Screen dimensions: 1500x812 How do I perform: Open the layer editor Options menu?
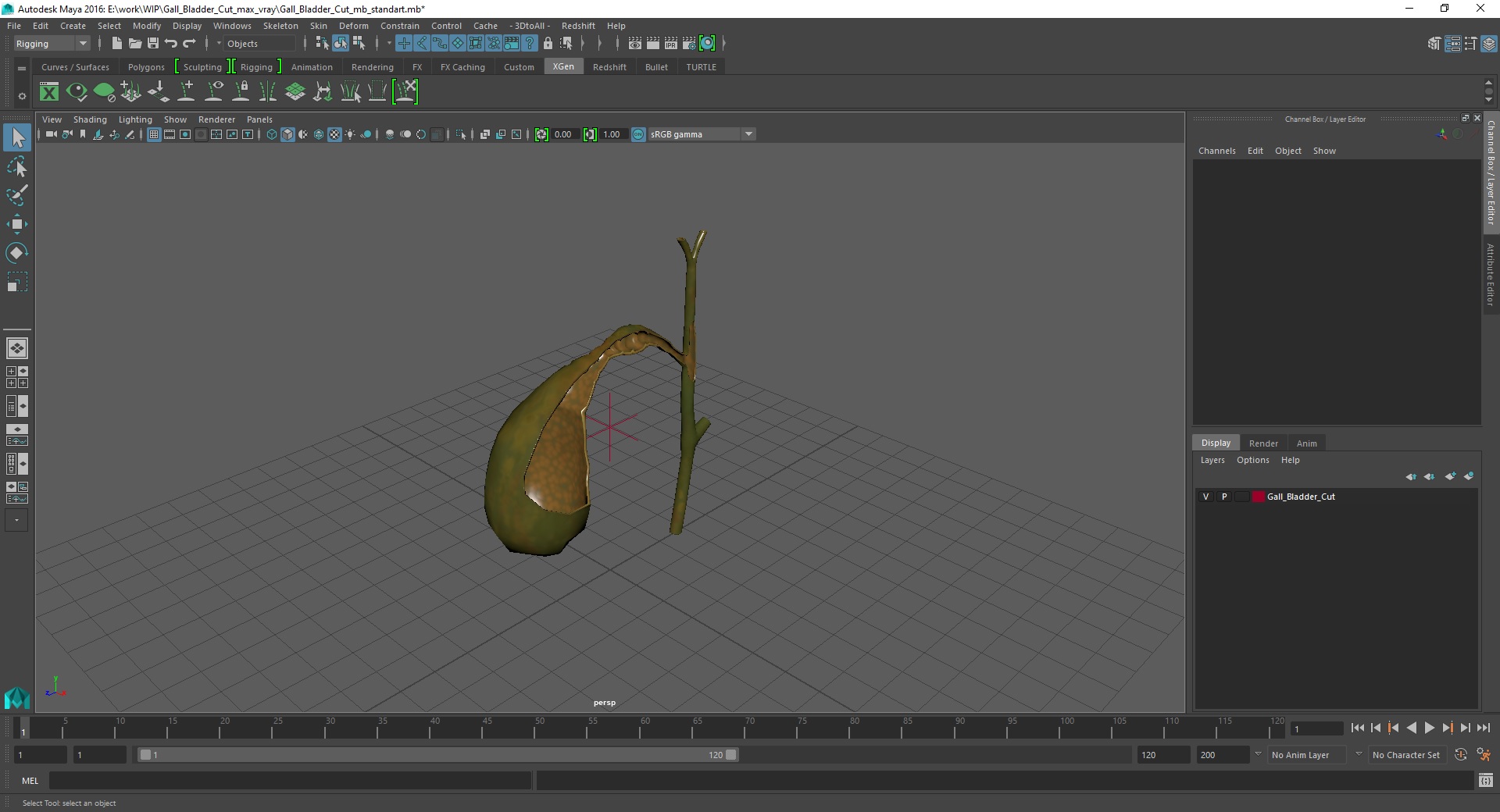click(x=1252, y=460)
